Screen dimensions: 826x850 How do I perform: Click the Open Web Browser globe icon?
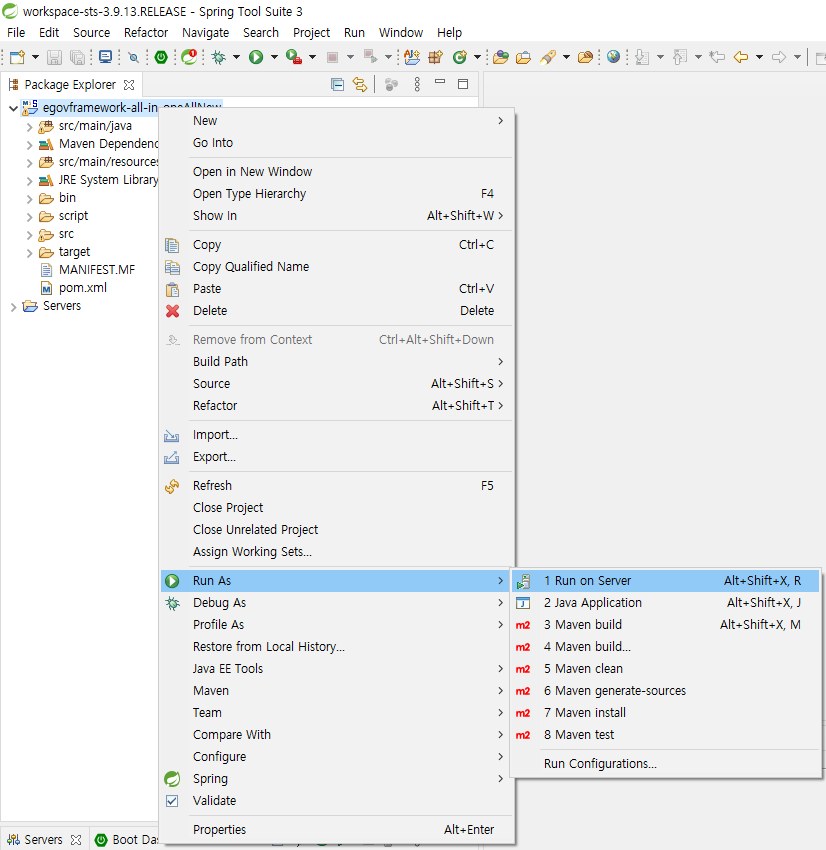click(x=613, y=58)
